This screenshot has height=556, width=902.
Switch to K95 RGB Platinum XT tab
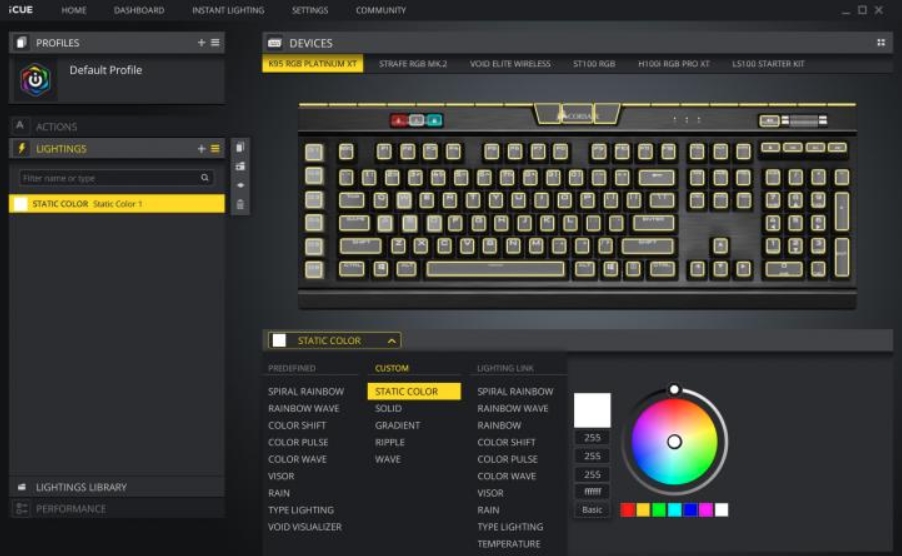click(x=312, y=64)
